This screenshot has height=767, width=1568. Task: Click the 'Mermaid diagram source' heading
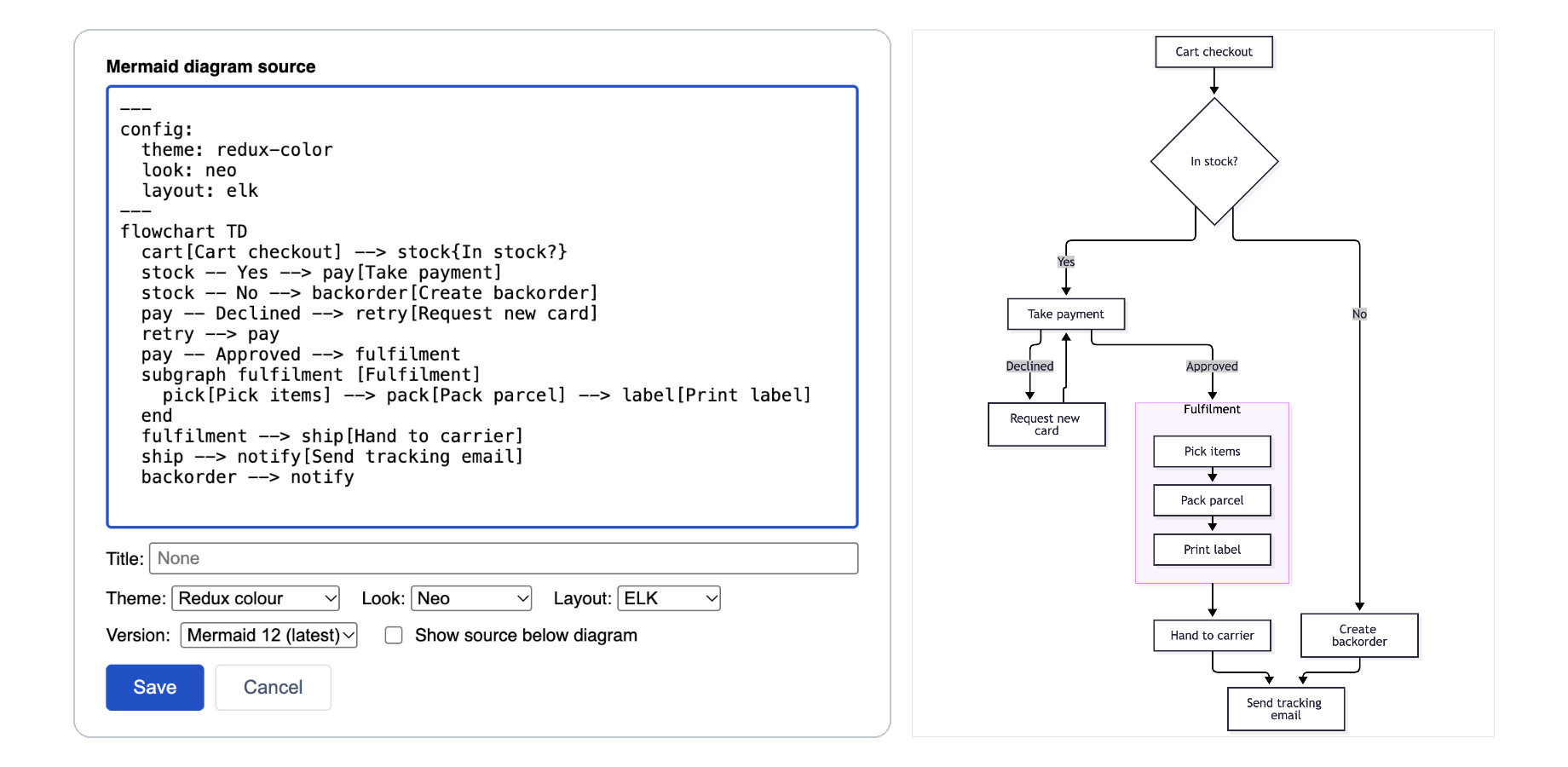coord(210,66)
